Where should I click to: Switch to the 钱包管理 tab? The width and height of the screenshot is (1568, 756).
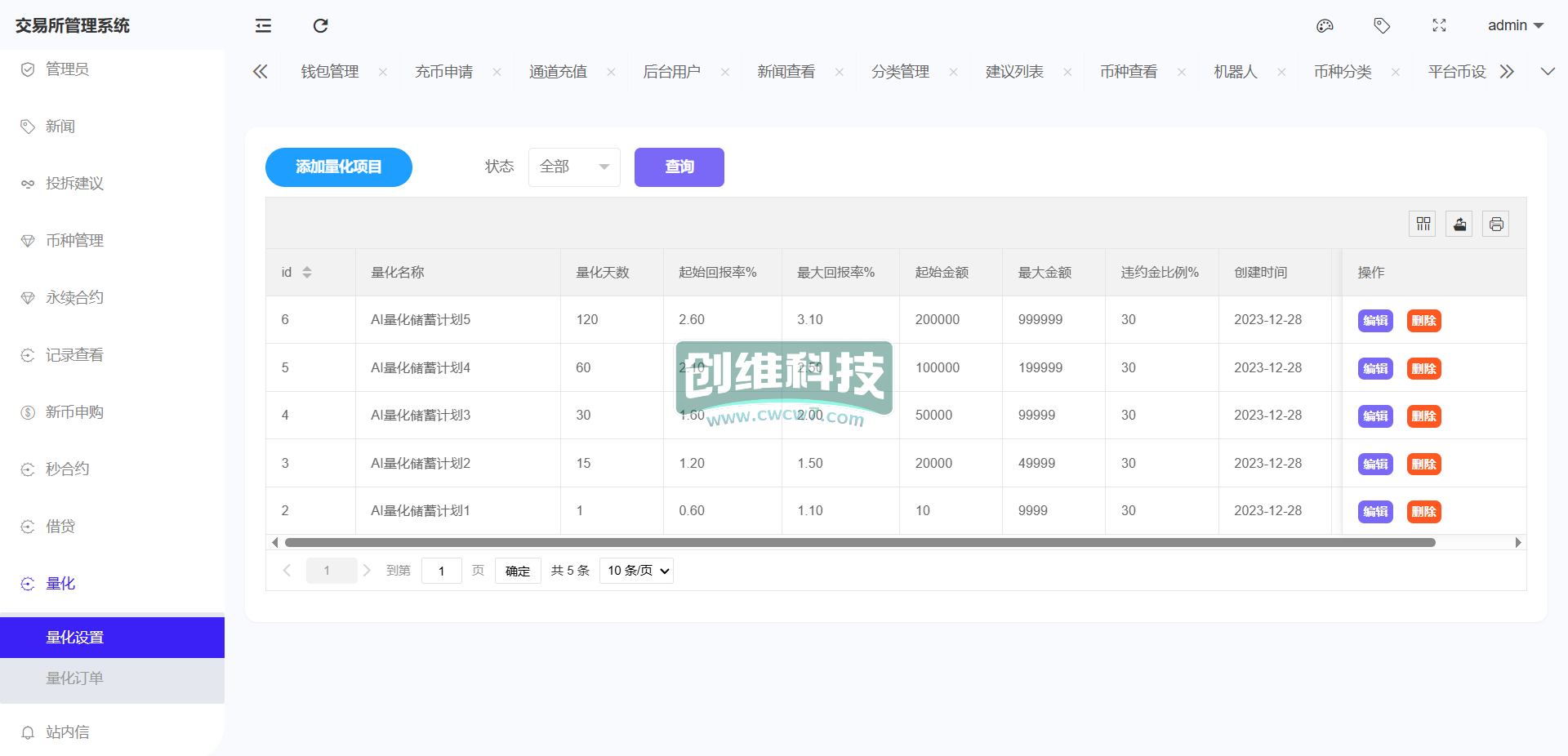pyautogui.click(x=330, y=72)
